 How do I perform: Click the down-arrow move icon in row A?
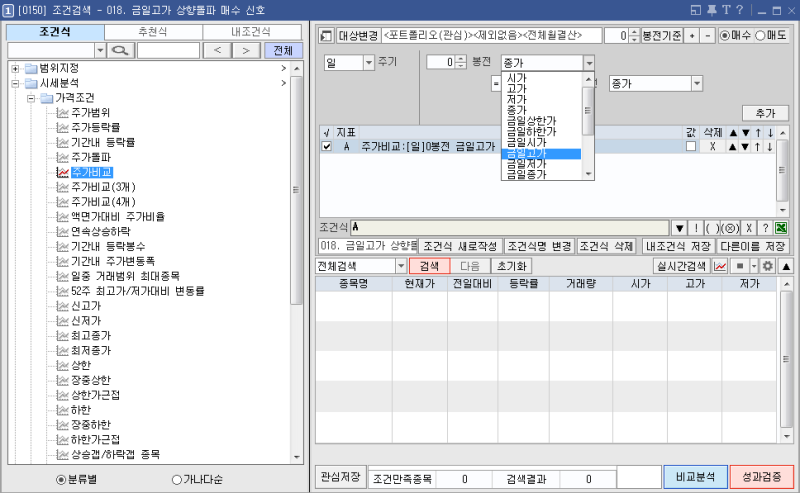coord(769,147)
